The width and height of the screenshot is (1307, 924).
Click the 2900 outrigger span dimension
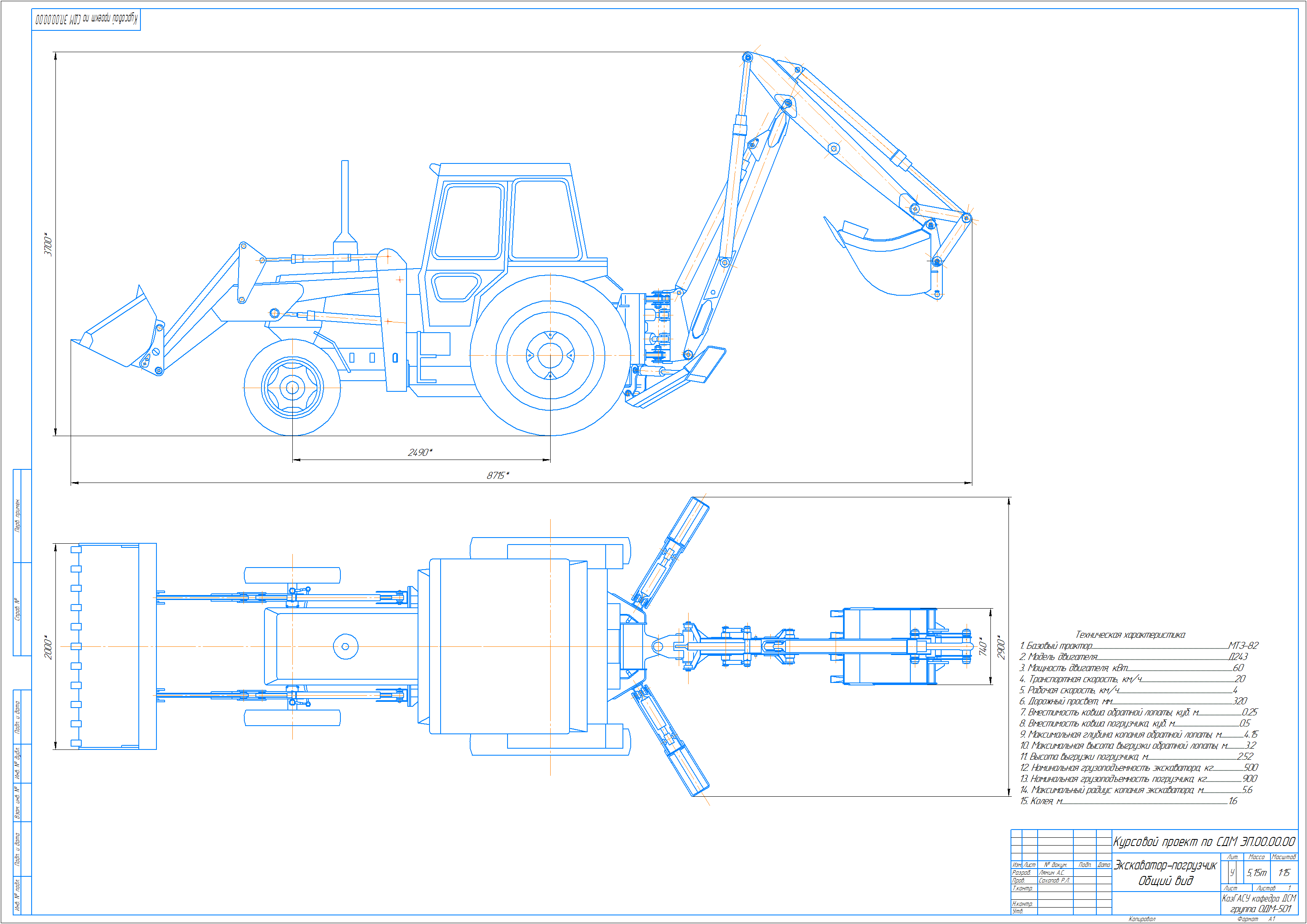[1001, 647]
